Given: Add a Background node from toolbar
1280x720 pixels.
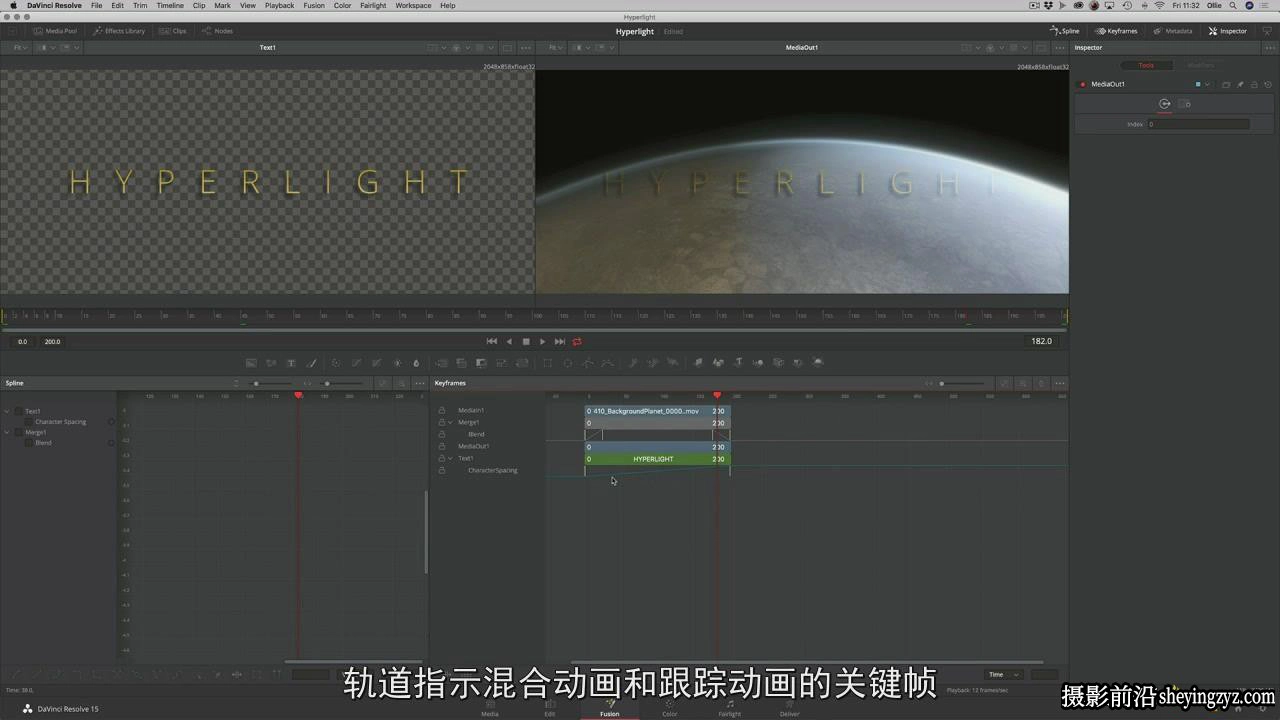Looking at the screenshot, I should pos(251,363).
